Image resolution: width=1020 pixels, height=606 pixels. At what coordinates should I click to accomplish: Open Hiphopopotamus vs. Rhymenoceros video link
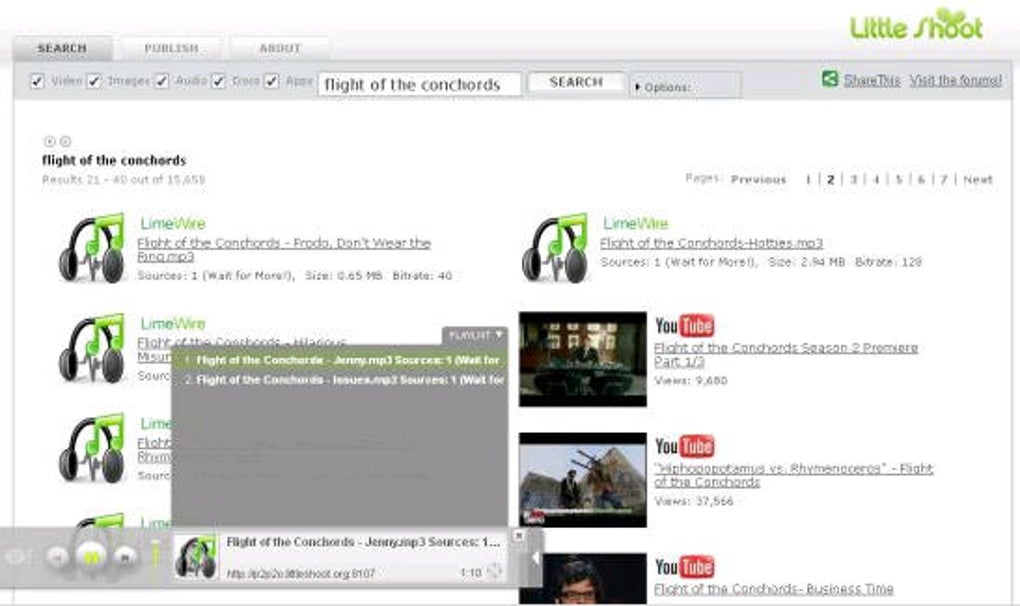pyautogui.click(x=794, y=475)
